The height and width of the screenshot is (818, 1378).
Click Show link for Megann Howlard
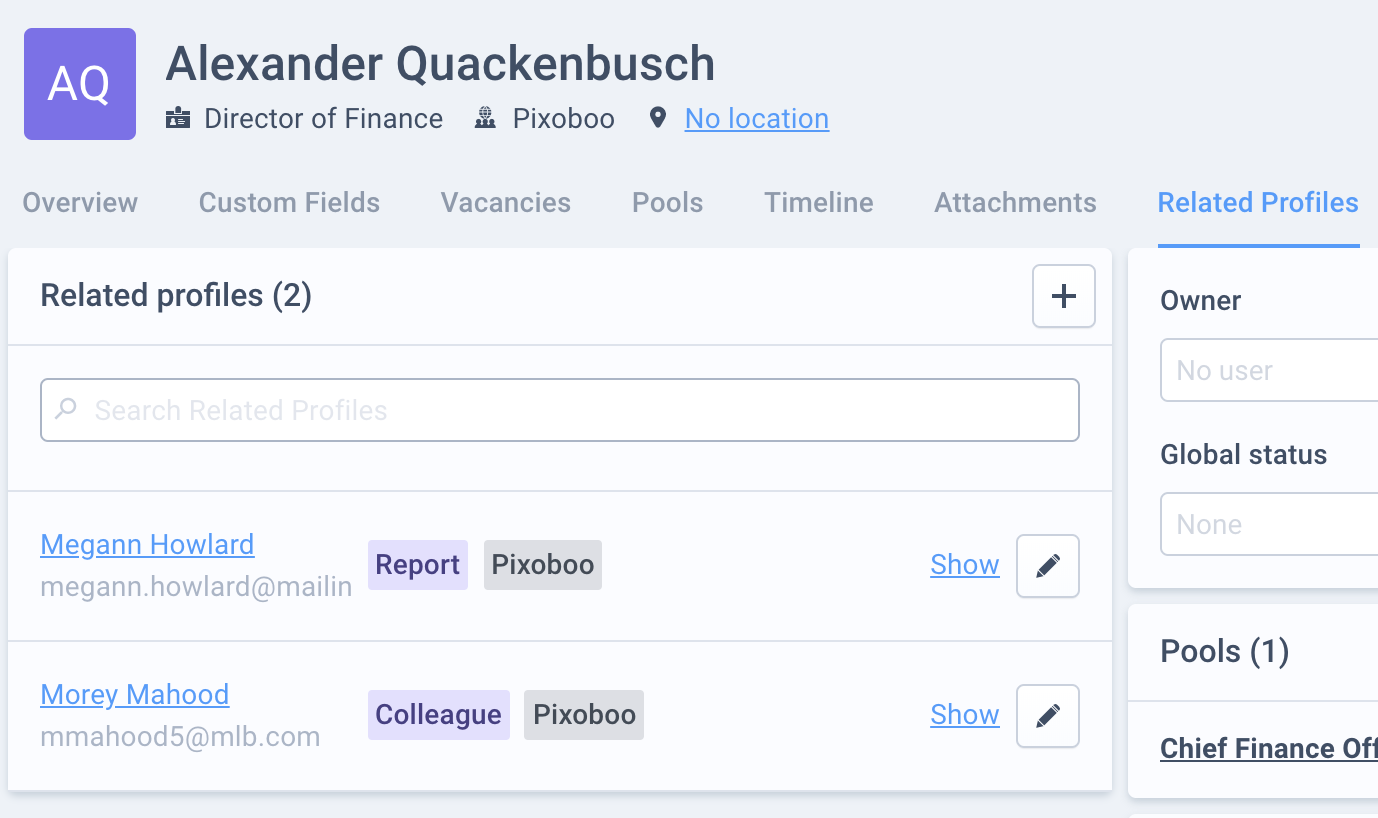pyautogui.click(x=965, y=565)
